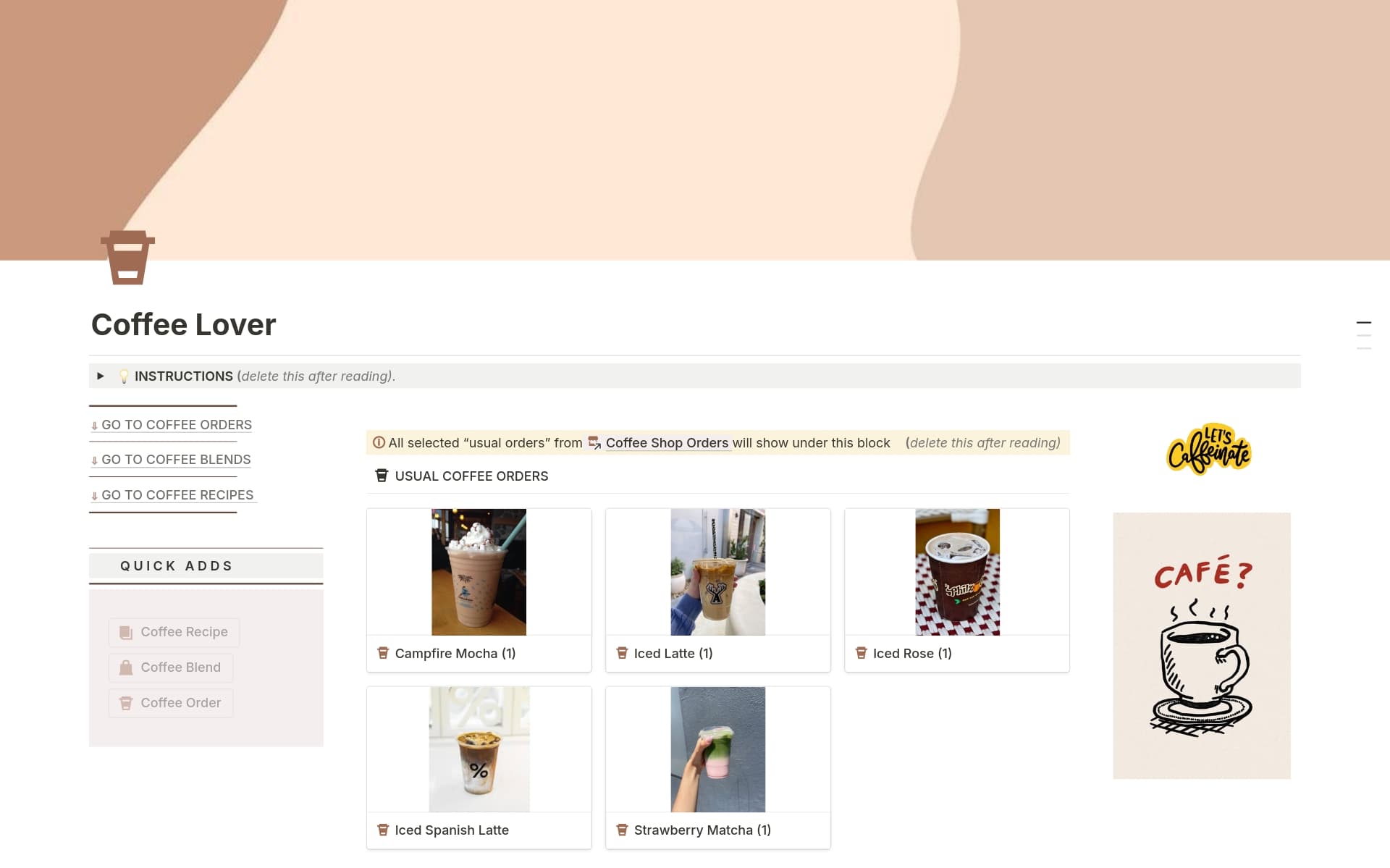Viewport: 1390px width, 868px height.
Task: Expand the INSTRUCTIONS toggle triangle
Action: pos(101,376)
